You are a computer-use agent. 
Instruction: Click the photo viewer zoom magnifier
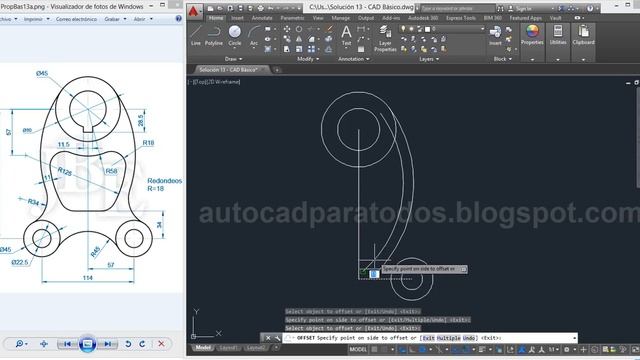[x=19, y=344]
